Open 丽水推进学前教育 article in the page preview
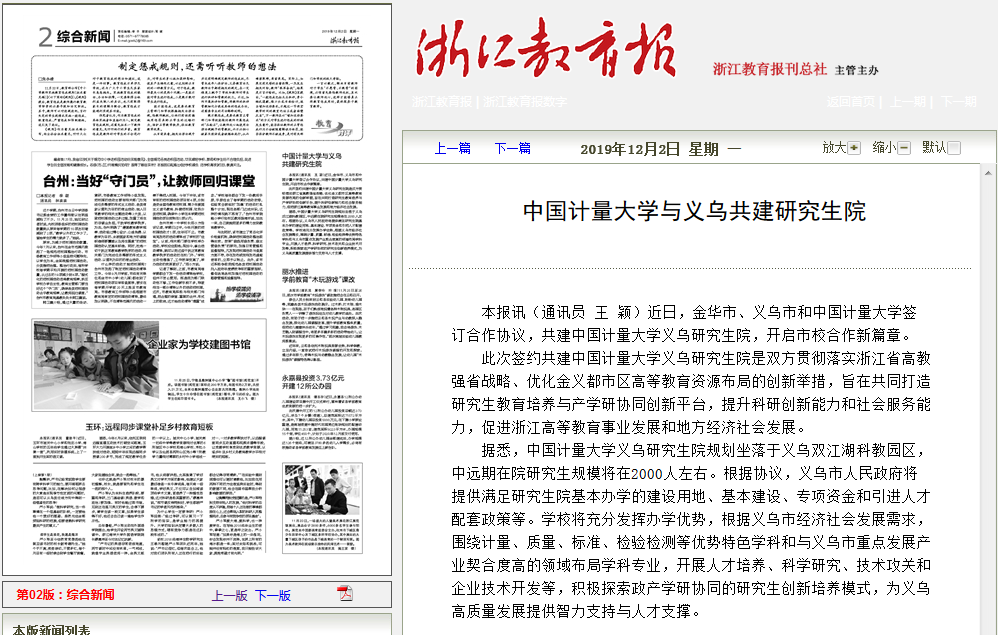This screenshot has height=635, width=998. (313, 276)
